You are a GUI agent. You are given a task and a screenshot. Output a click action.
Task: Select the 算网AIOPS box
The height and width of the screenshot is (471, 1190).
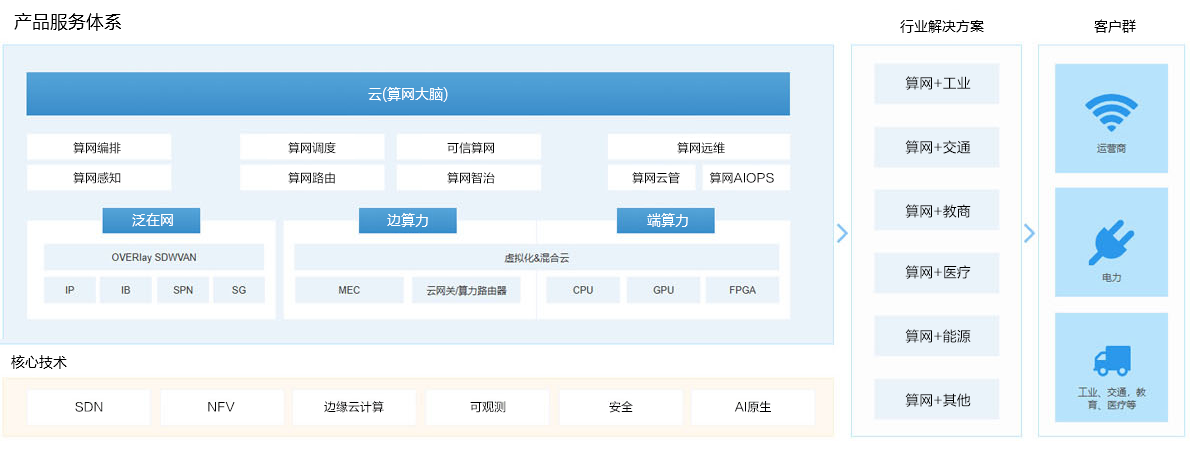click(745, 178)
